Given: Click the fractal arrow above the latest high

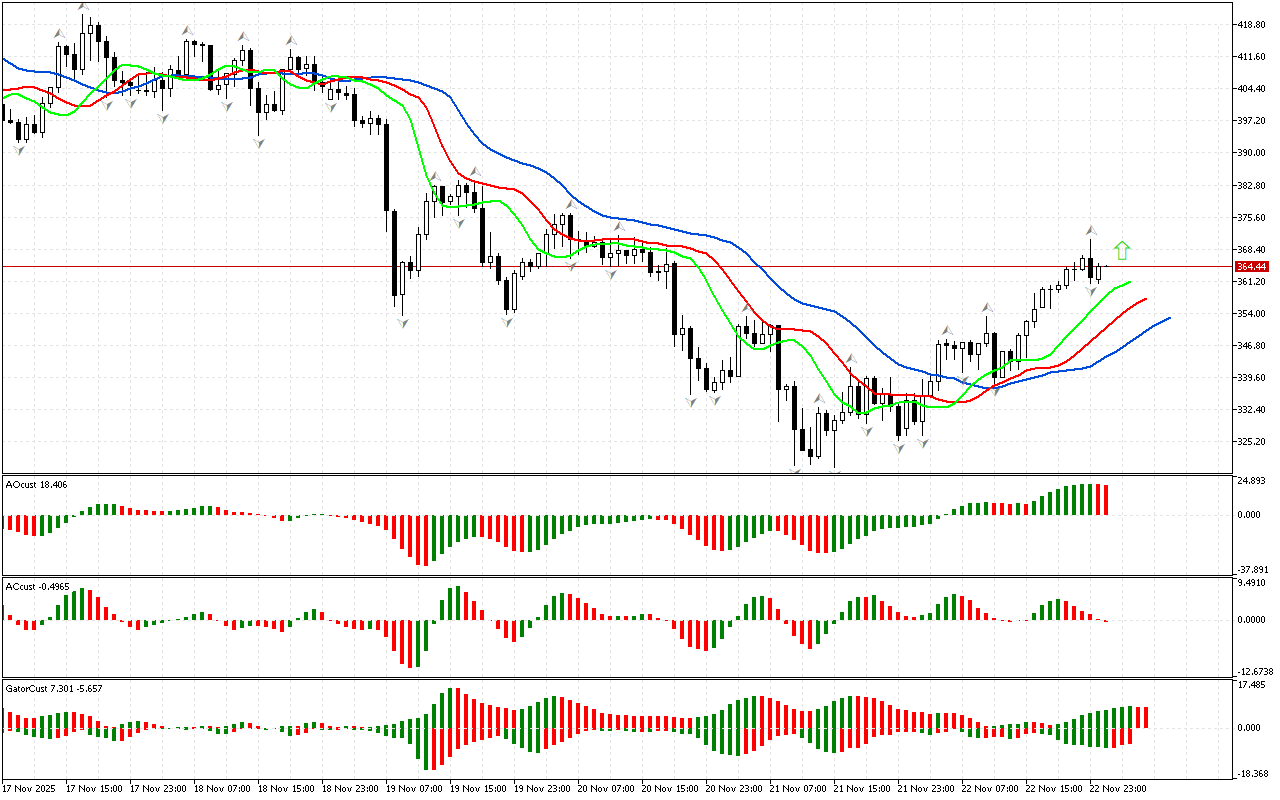Looking at the screenshot, I should (1091, 230).
